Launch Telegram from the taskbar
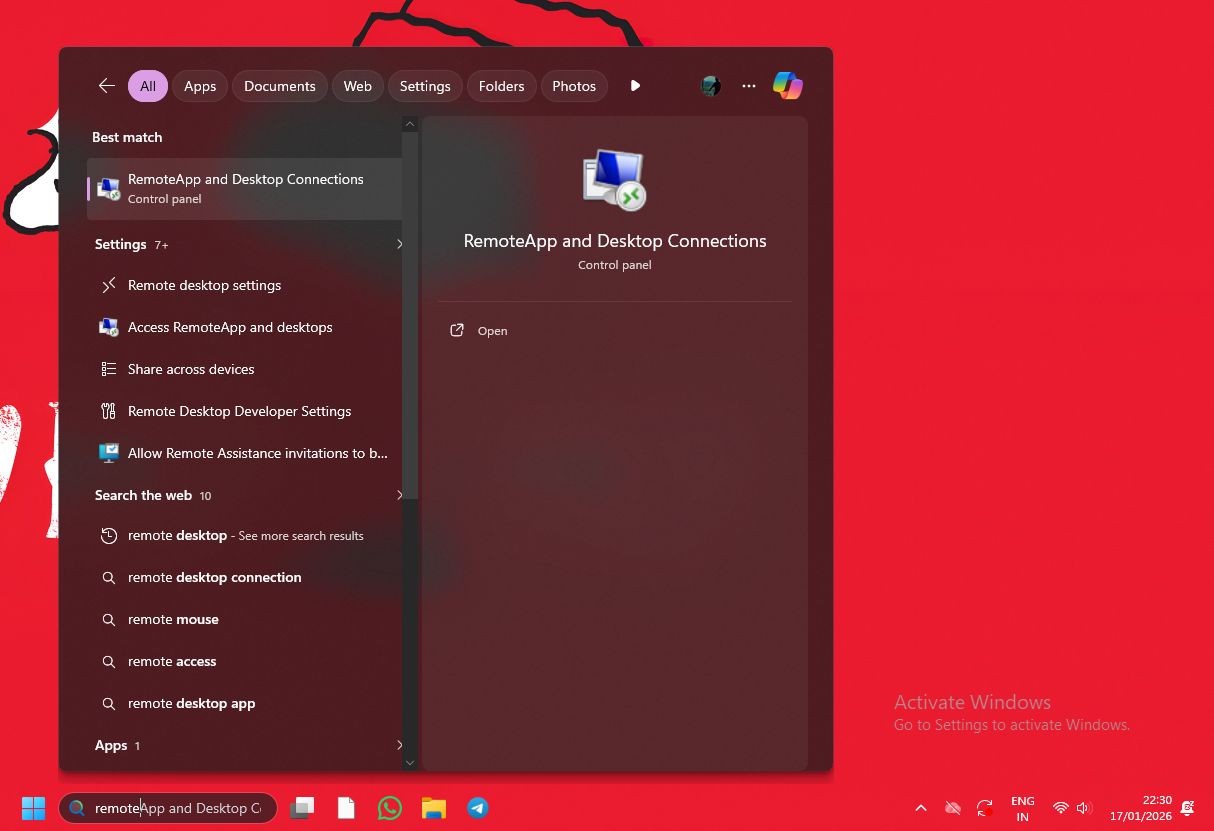 [x=478, y=808]
